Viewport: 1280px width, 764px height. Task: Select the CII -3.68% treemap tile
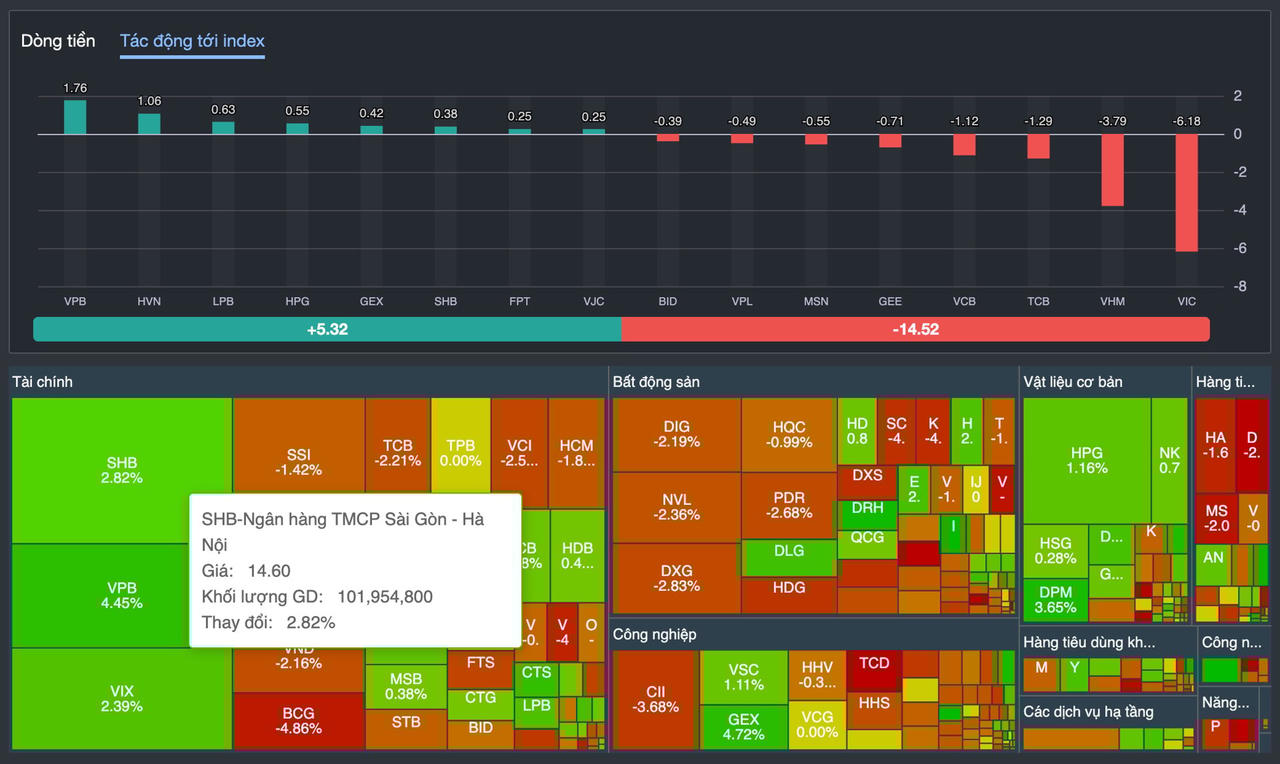655,699
